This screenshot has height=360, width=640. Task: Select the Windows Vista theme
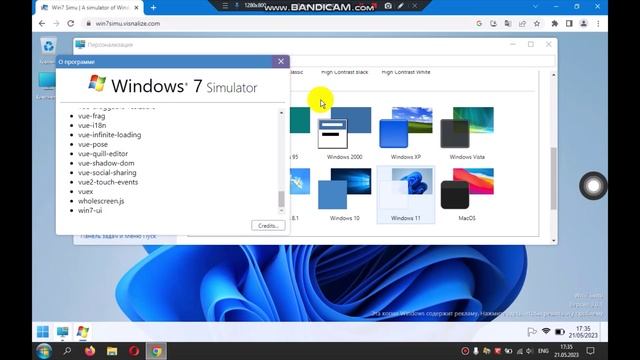[x=467, y=133]
